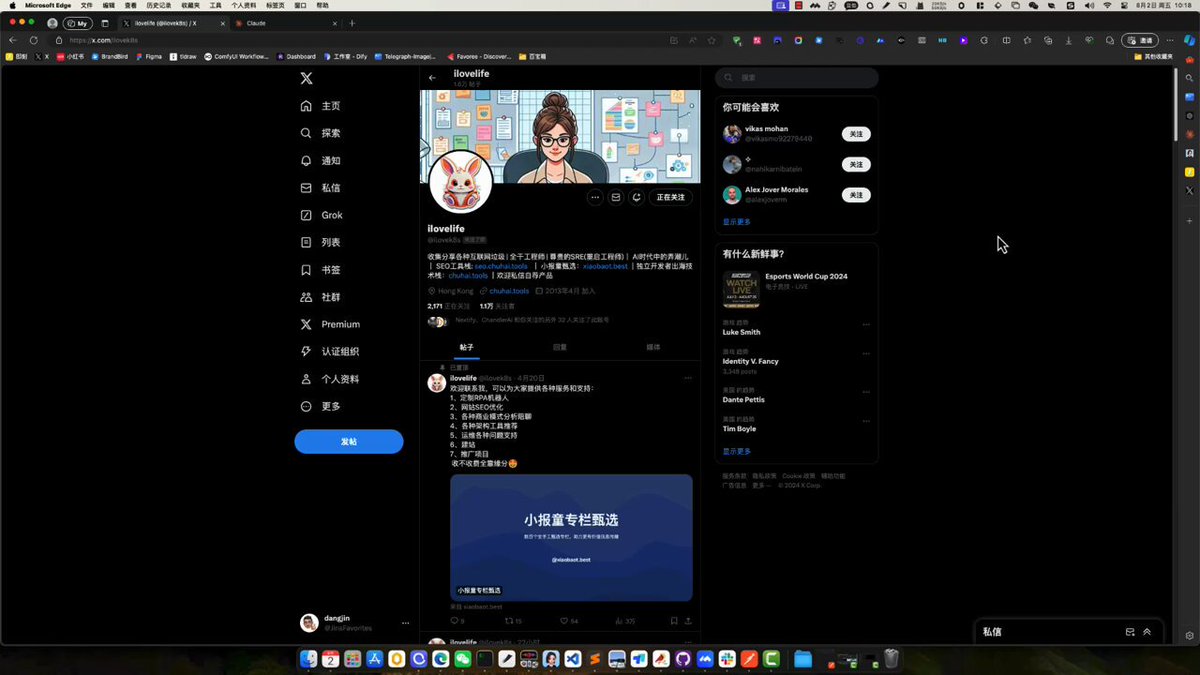The width and height of the screenshot is (1200, 675).
Task: Open seo.chuhai.tools link in bio
Action: pyautogui.click(x=502, y=266)
